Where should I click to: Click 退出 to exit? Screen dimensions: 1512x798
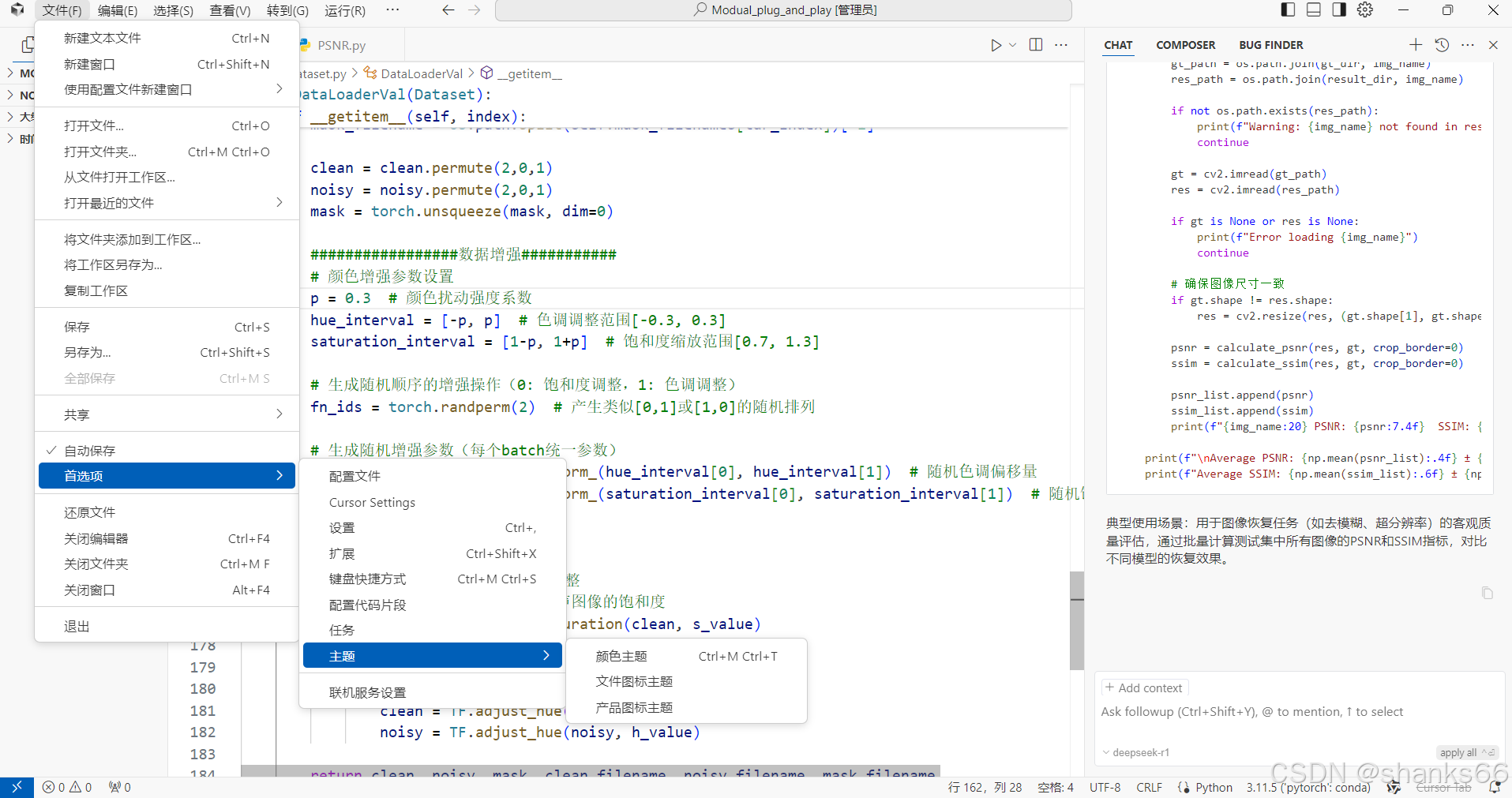pyautogui.click(x=167, y=626)
